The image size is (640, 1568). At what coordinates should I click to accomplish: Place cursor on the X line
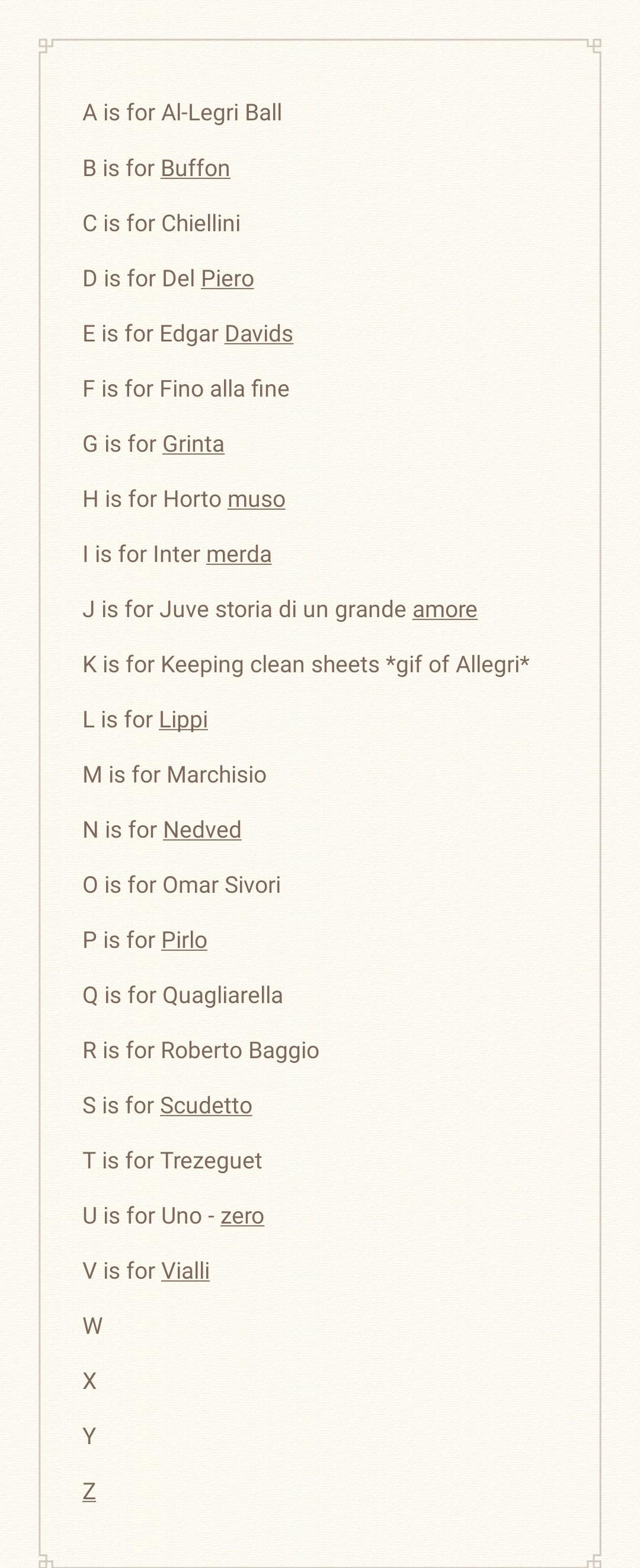(x=89, y=1382)
